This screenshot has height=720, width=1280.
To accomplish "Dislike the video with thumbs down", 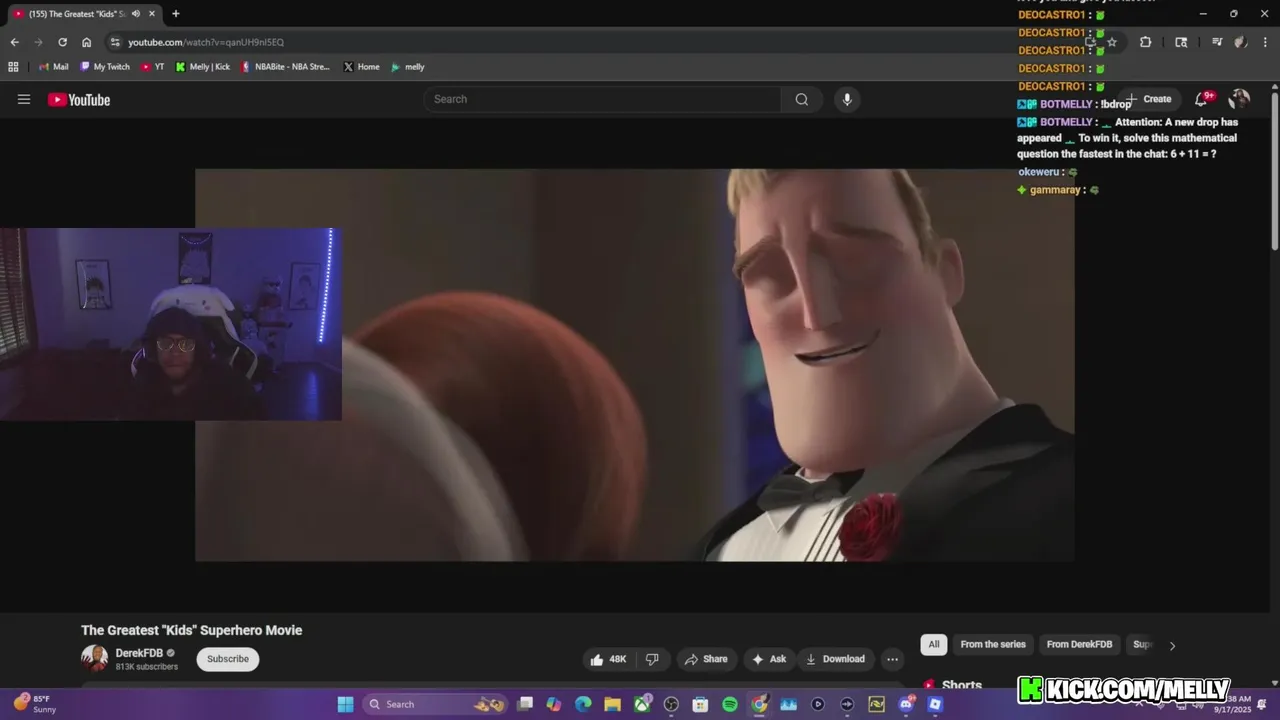I will (x=652, y=659).
